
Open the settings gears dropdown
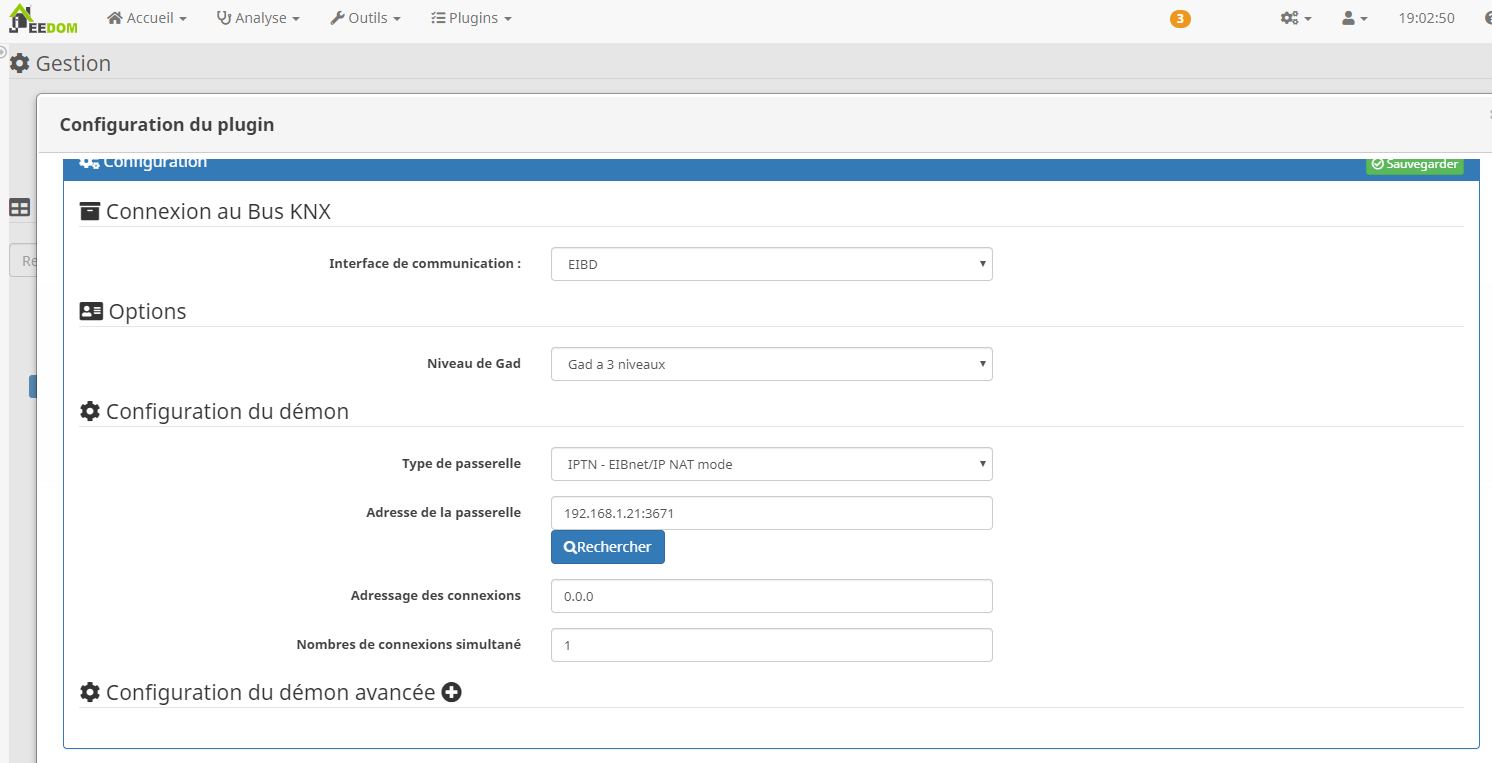pos(1296,18)
